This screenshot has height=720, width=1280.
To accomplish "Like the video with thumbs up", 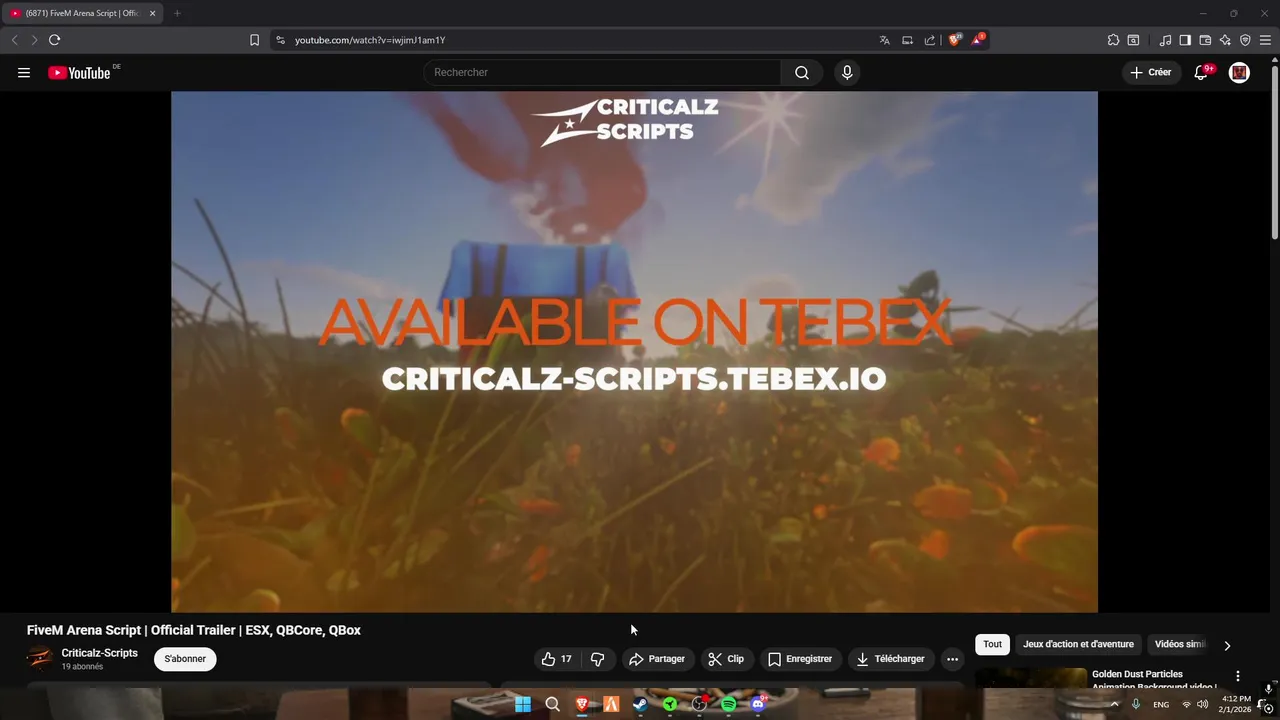I will click(557, 659).
